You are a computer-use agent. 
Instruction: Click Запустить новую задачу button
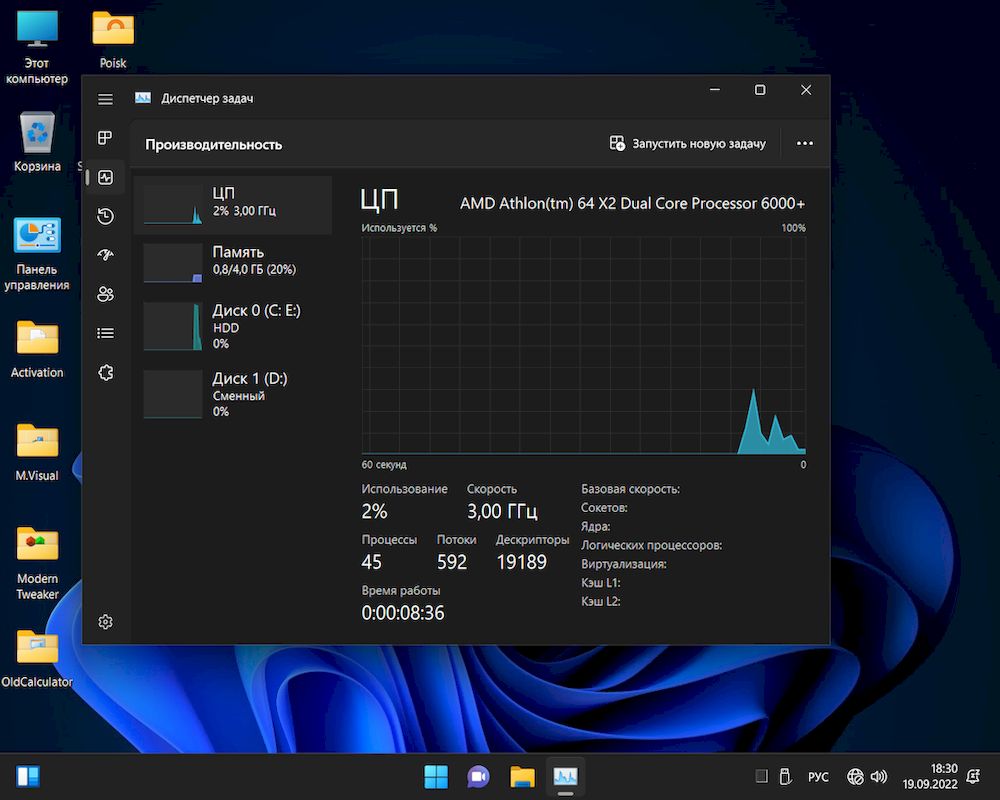pyautogui.click(x=688, y=144)
